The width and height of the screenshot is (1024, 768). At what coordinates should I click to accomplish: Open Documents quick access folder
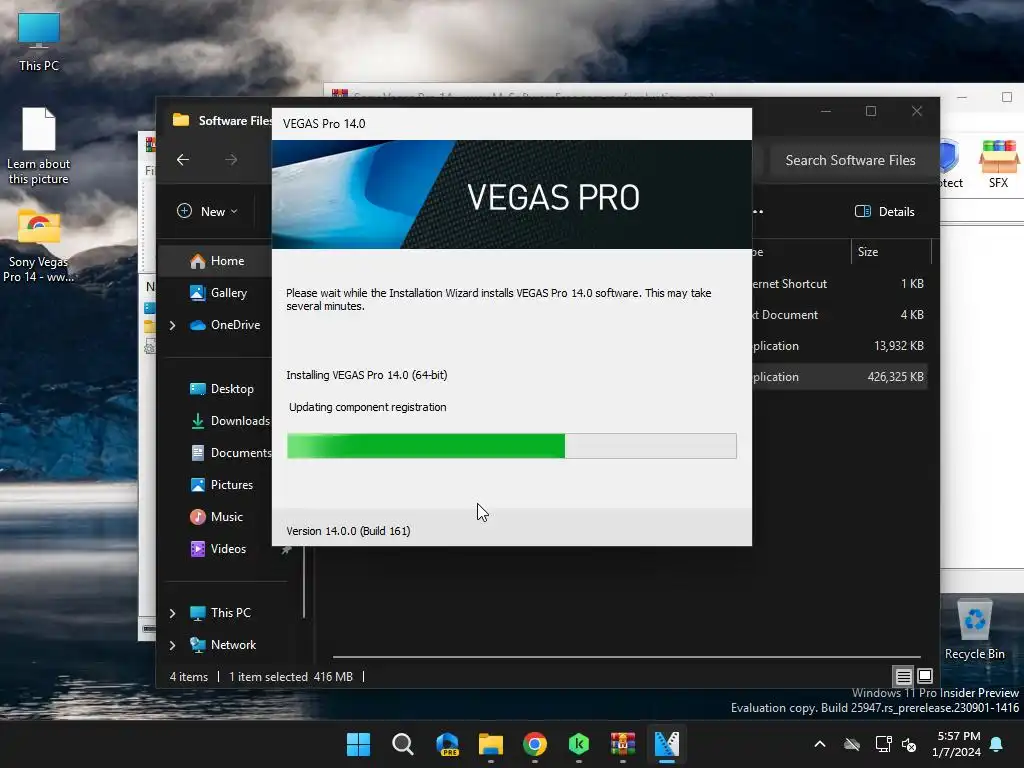coord(230,453)
